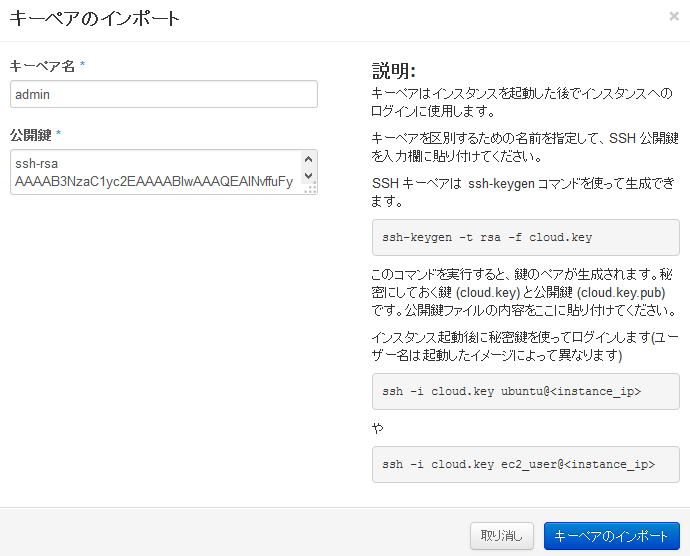Click the AAAAB3NzaC1yc2EAAAABIwAAAQEAlNvffuFy key line
690x556 pixels.
[154, 181]
